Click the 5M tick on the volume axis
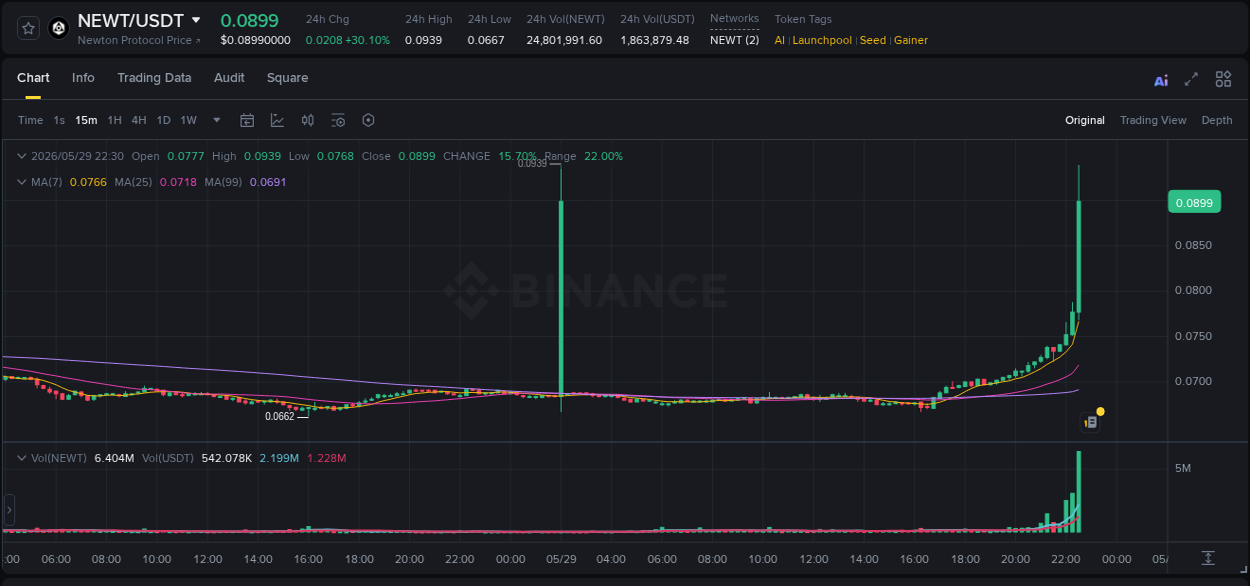The image size is (1250, 586). pyautogui.click(x=1183, y=469)
